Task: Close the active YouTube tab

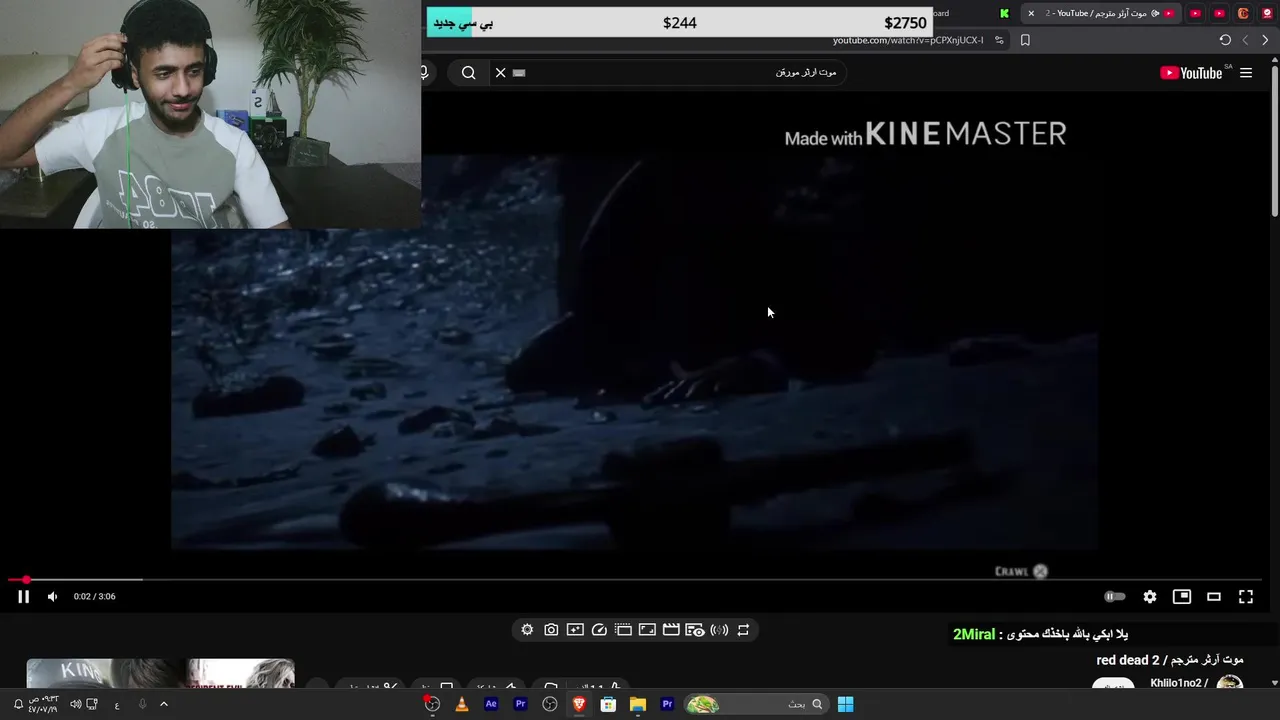Action: pos(1031,13)
